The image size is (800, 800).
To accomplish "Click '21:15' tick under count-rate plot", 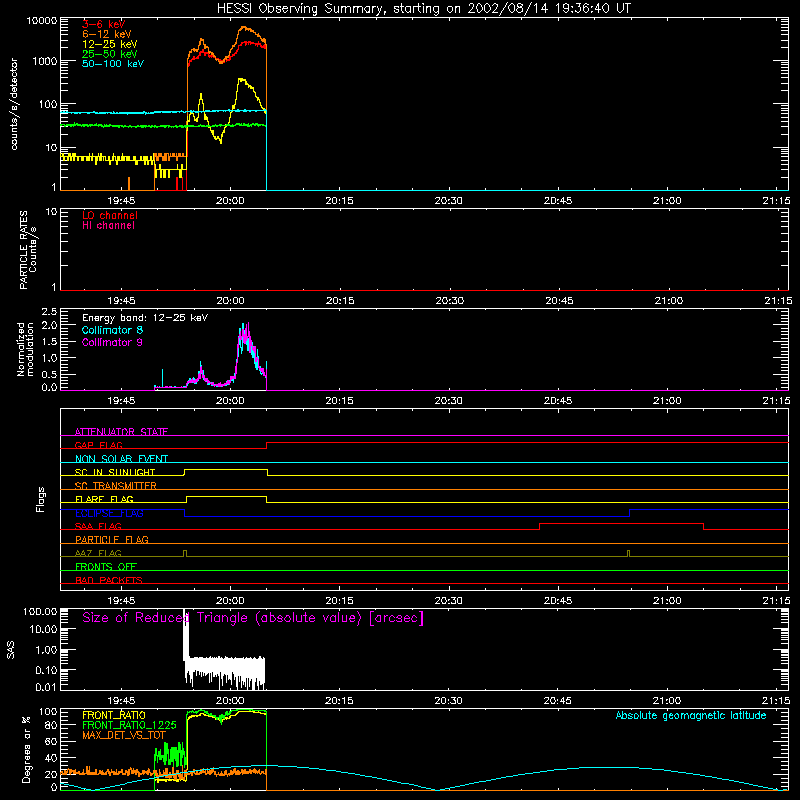I will point(777,201).
